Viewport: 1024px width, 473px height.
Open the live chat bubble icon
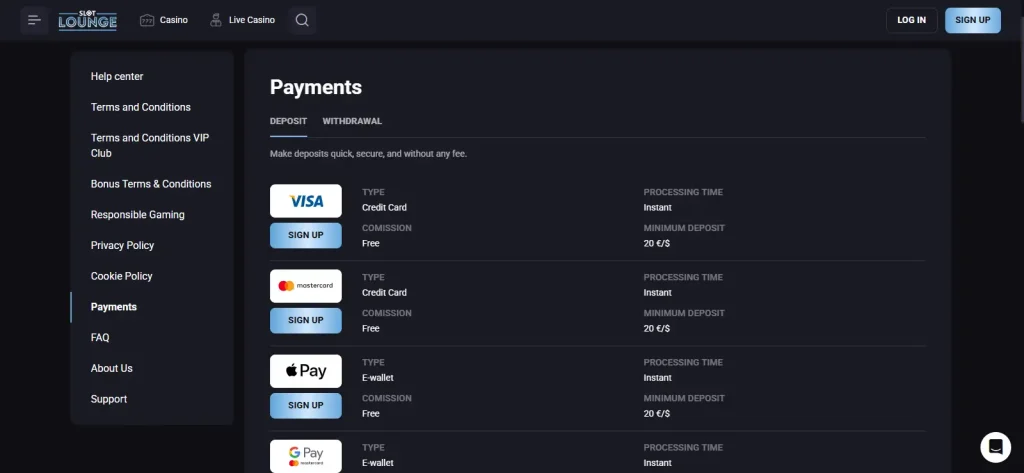[995, 447]
